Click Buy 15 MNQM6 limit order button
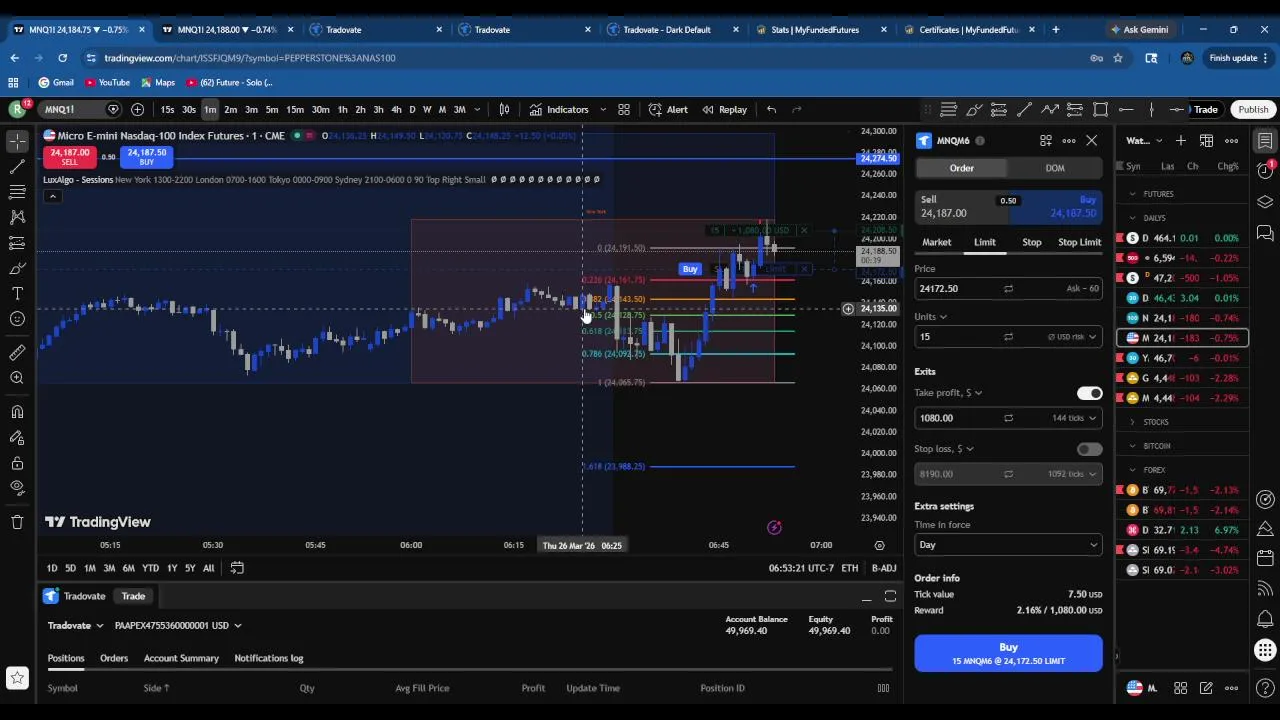1280x720 pixels. [x=1008, y=653]
